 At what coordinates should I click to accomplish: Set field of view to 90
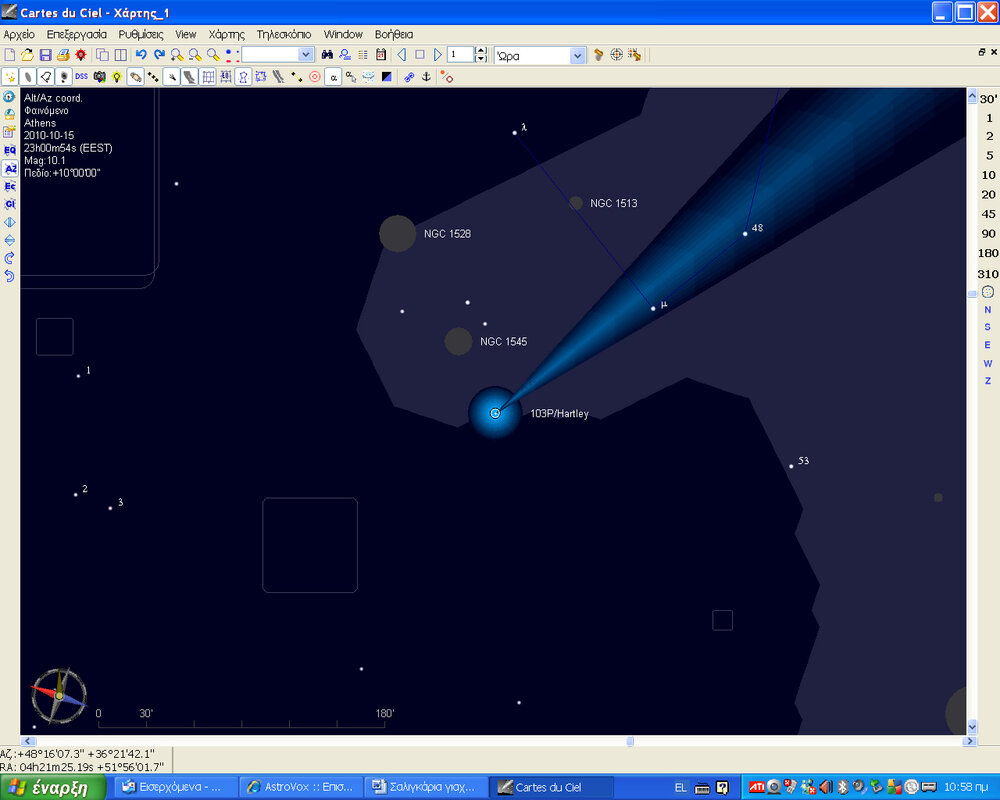pos(988,234)
